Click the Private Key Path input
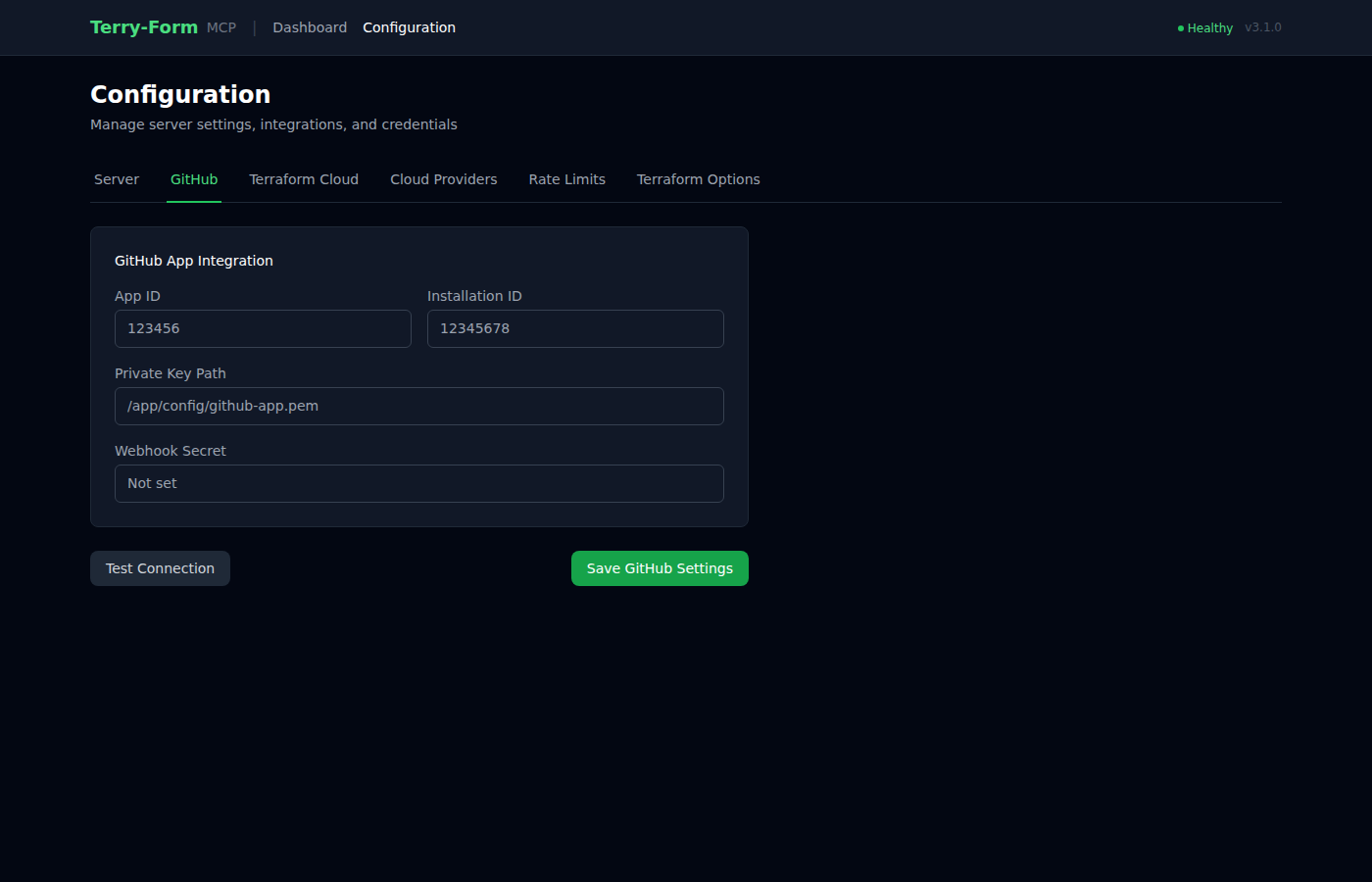 point(418,406)
